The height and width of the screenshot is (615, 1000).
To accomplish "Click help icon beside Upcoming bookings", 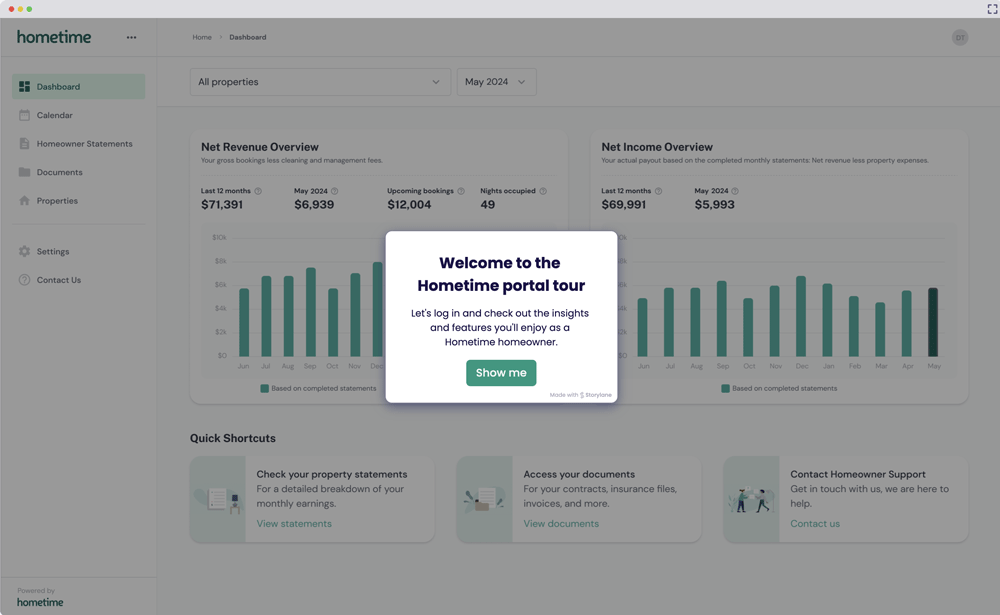I will (x=461, y=191).
